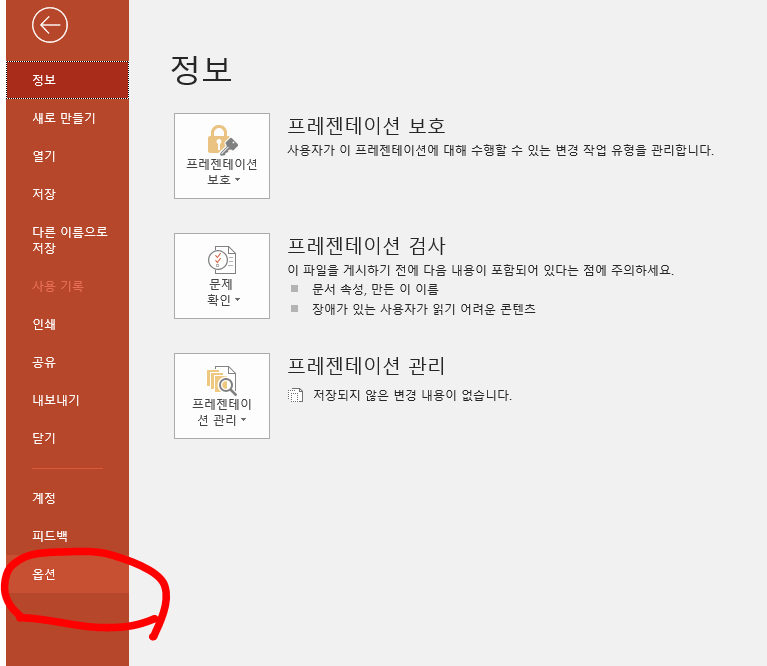Click the 문서 속성, 만든 이 이름 text
Image resolution: width=767 pixels, height=666 pixels.
pos(375,289)
